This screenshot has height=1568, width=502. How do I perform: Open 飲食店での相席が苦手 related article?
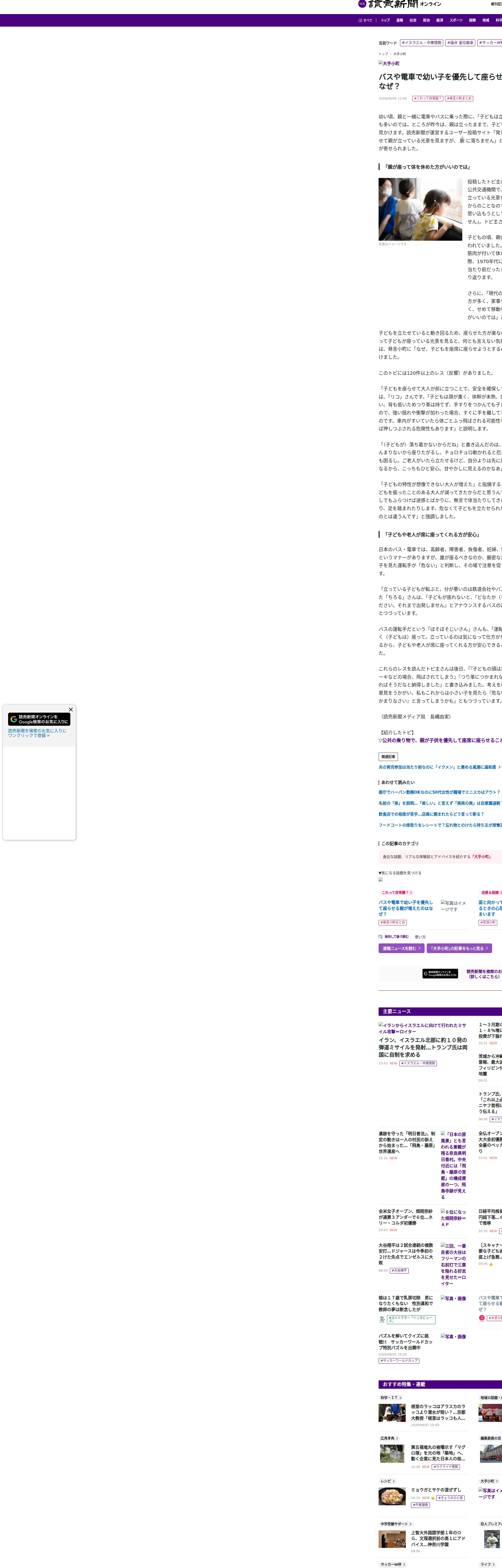(431, 814)
